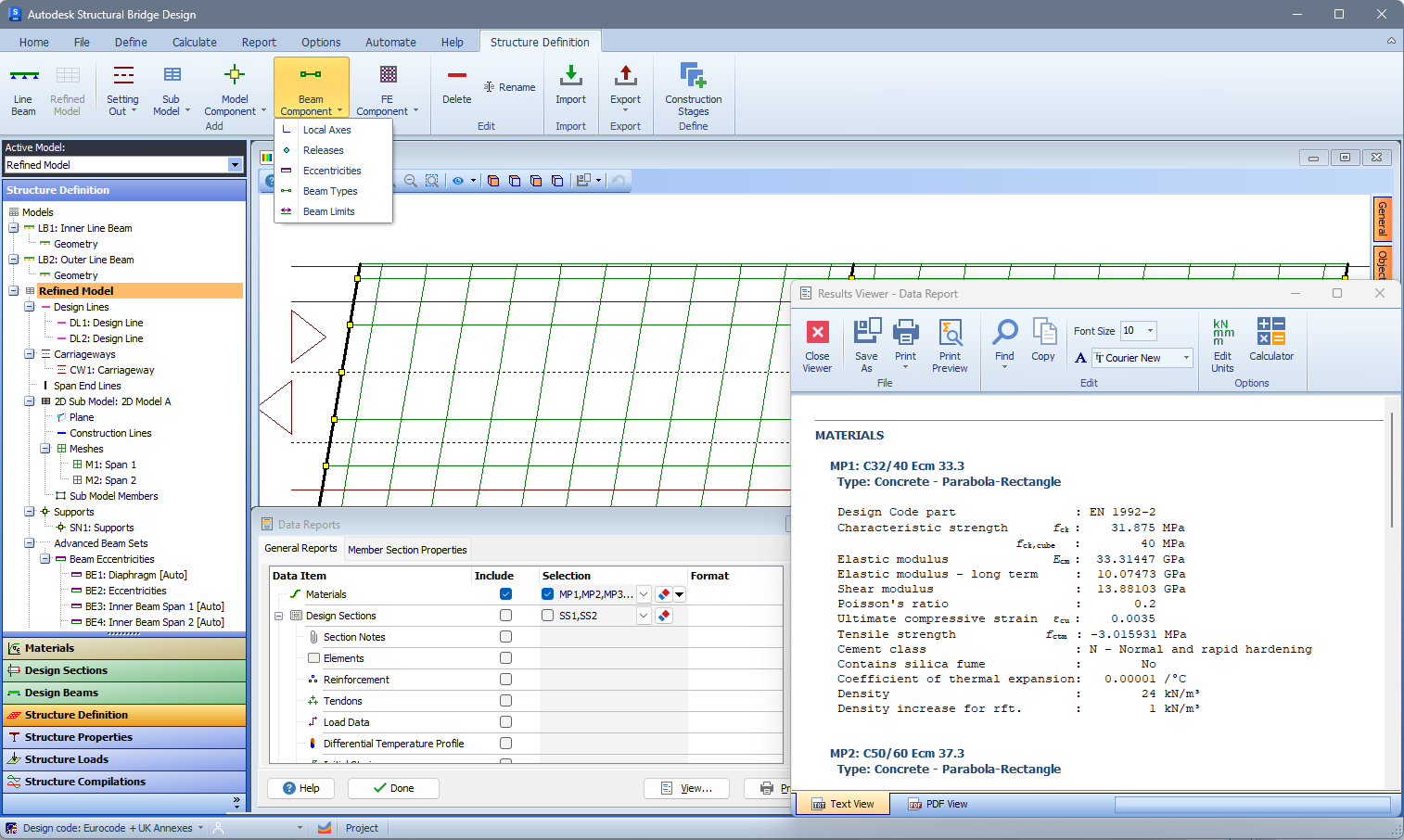Open the Setting Out tool
The image size is (1404, 840).
122,90
